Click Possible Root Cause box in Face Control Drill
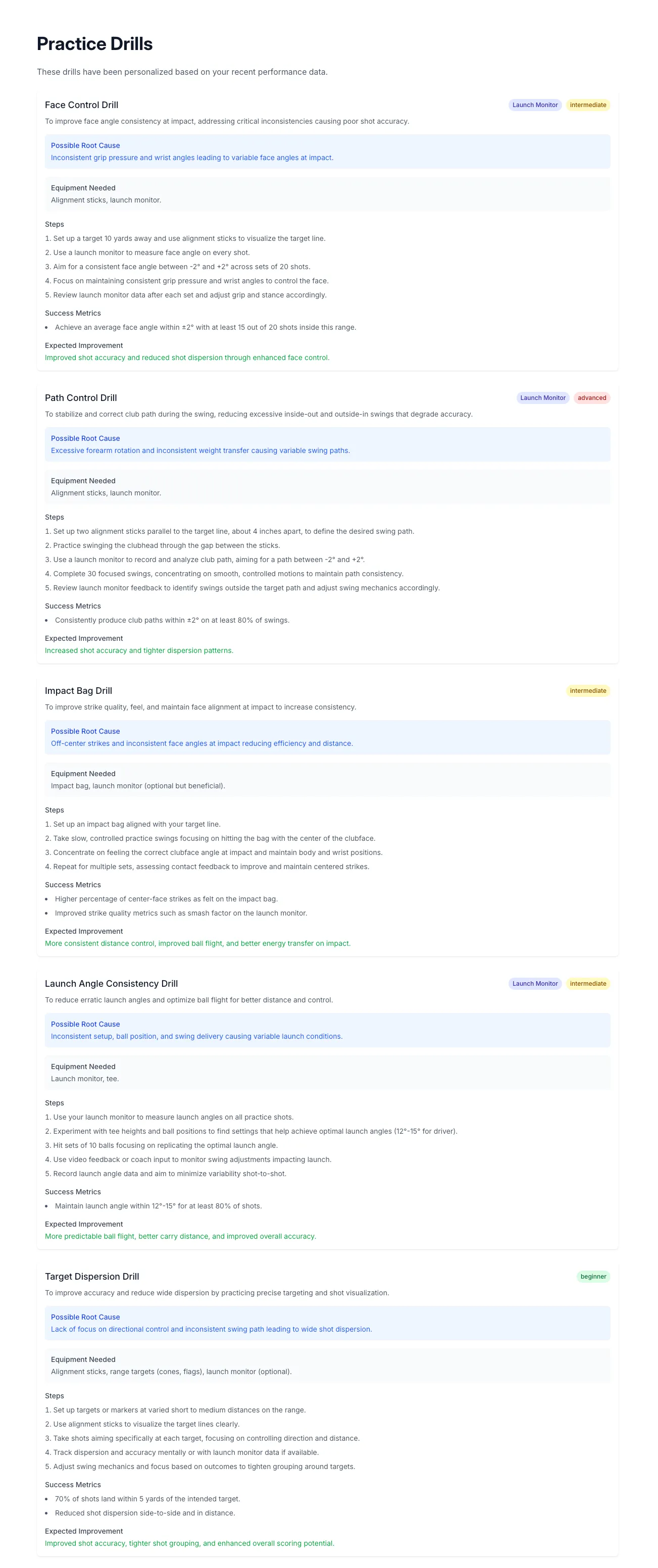658x1568 pixels. coord(327,151)
